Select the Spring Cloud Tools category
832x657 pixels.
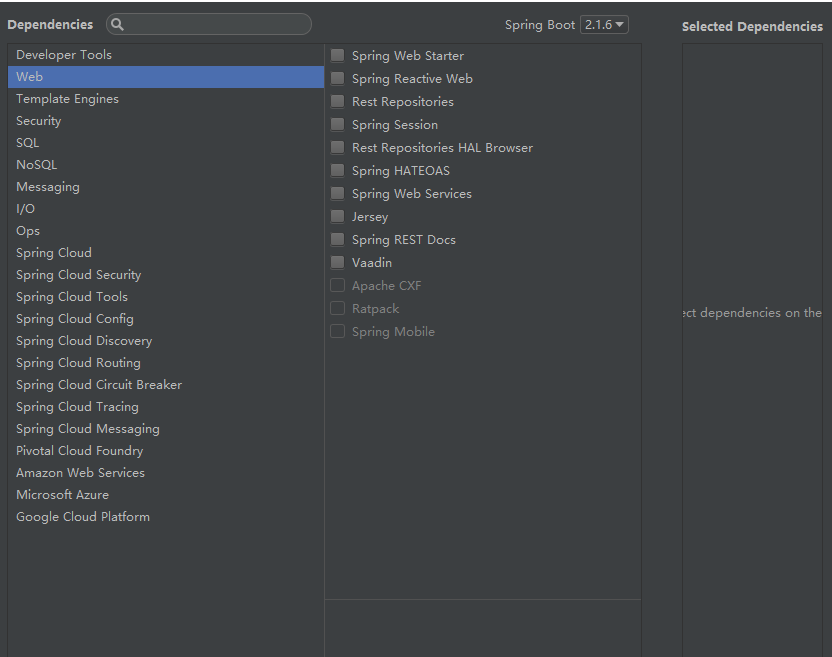tap(166, 297)
